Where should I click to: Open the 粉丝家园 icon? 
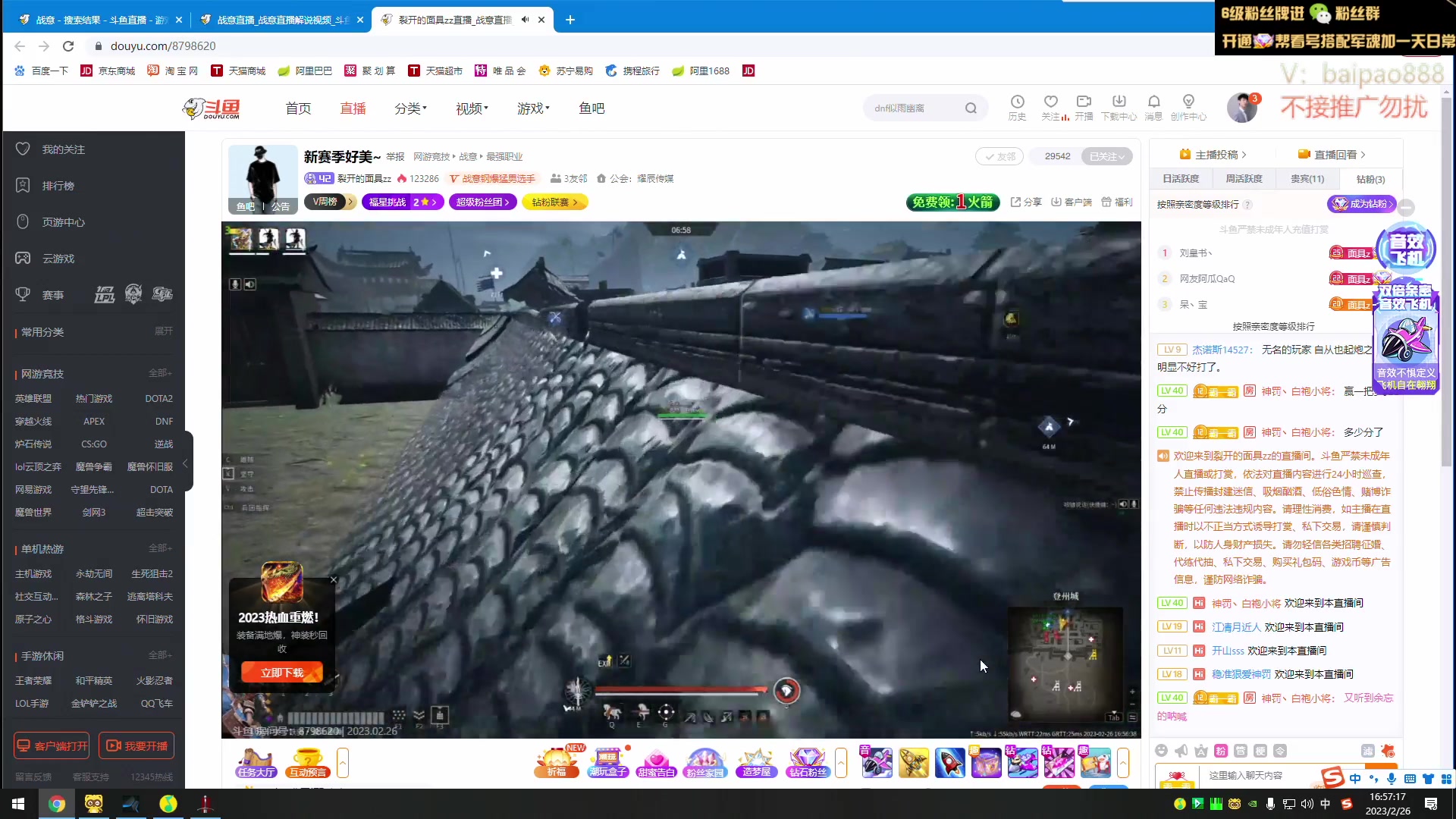(705, 763)
